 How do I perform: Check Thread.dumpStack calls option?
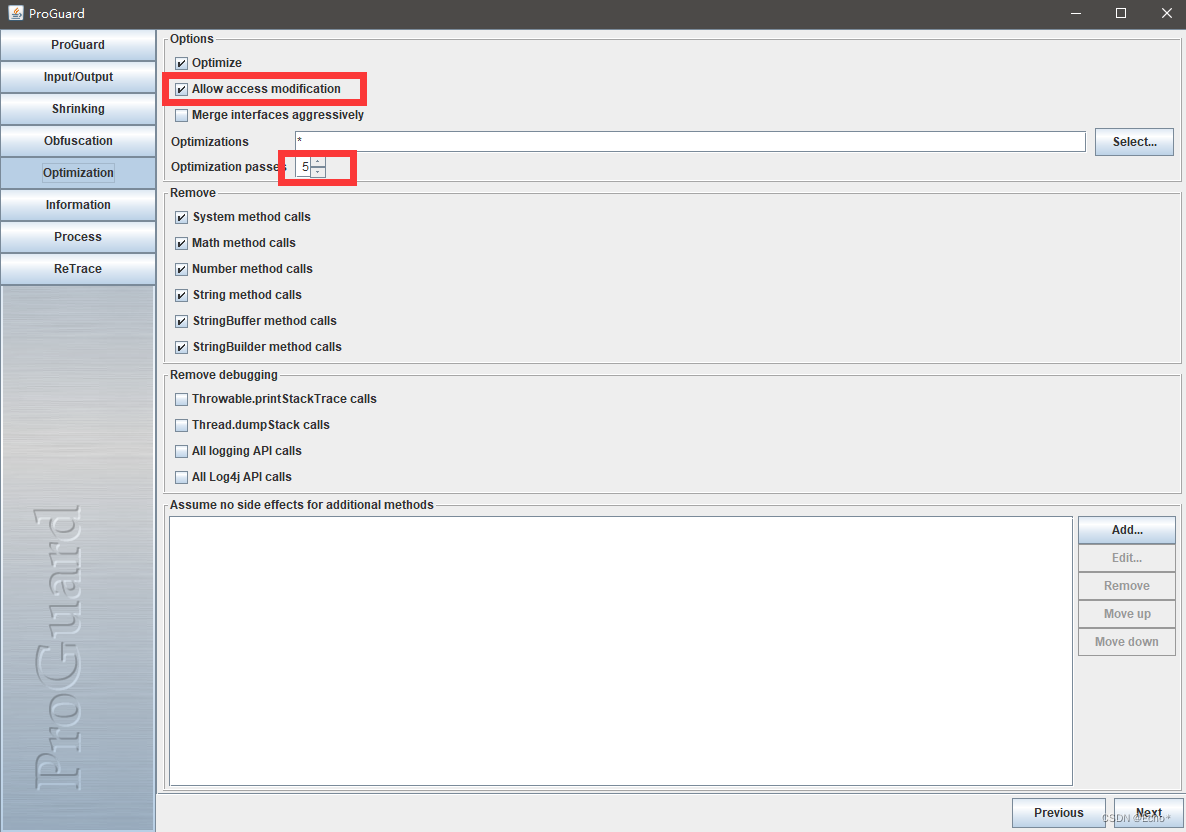tap(182, 425)
